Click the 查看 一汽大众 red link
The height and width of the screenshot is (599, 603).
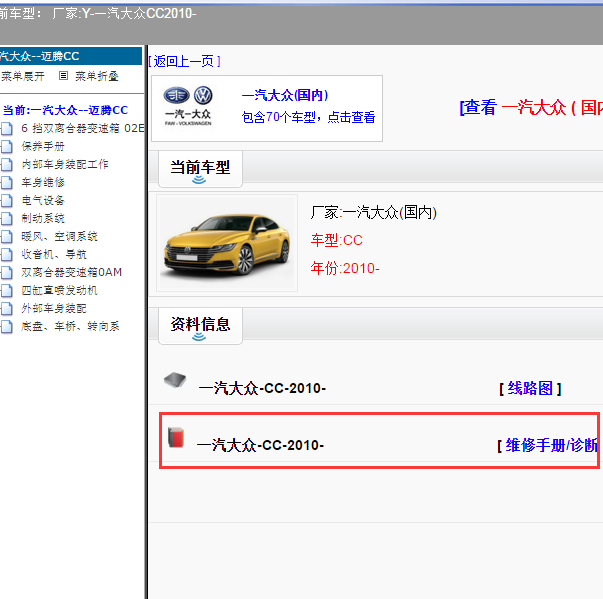tap(531, 107)
